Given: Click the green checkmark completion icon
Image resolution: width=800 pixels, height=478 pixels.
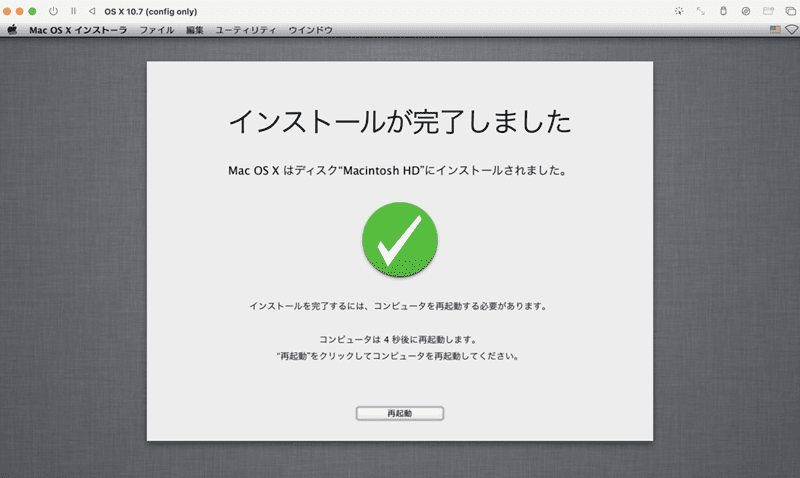Looking at the screenshot, I should [x=400, y=239].
